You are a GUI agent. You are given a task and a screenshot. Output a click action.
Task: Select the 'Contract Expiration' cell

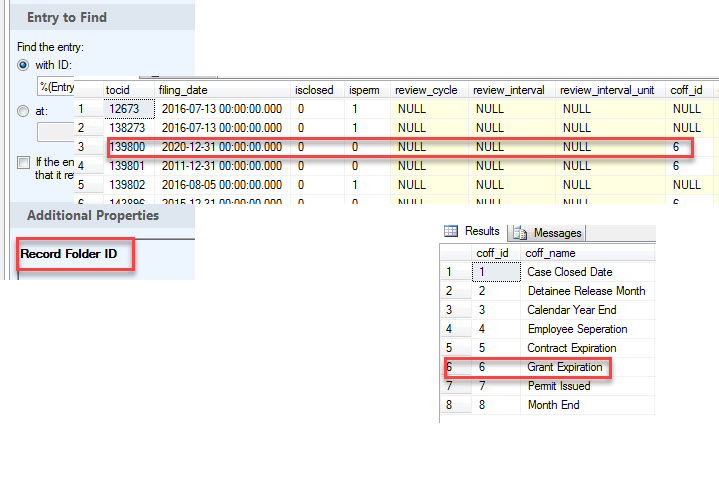588,348
